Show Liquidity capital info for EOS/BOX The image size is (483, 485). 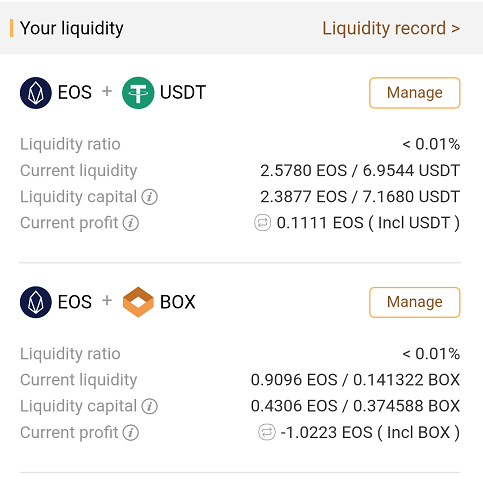tap(150, 406)
